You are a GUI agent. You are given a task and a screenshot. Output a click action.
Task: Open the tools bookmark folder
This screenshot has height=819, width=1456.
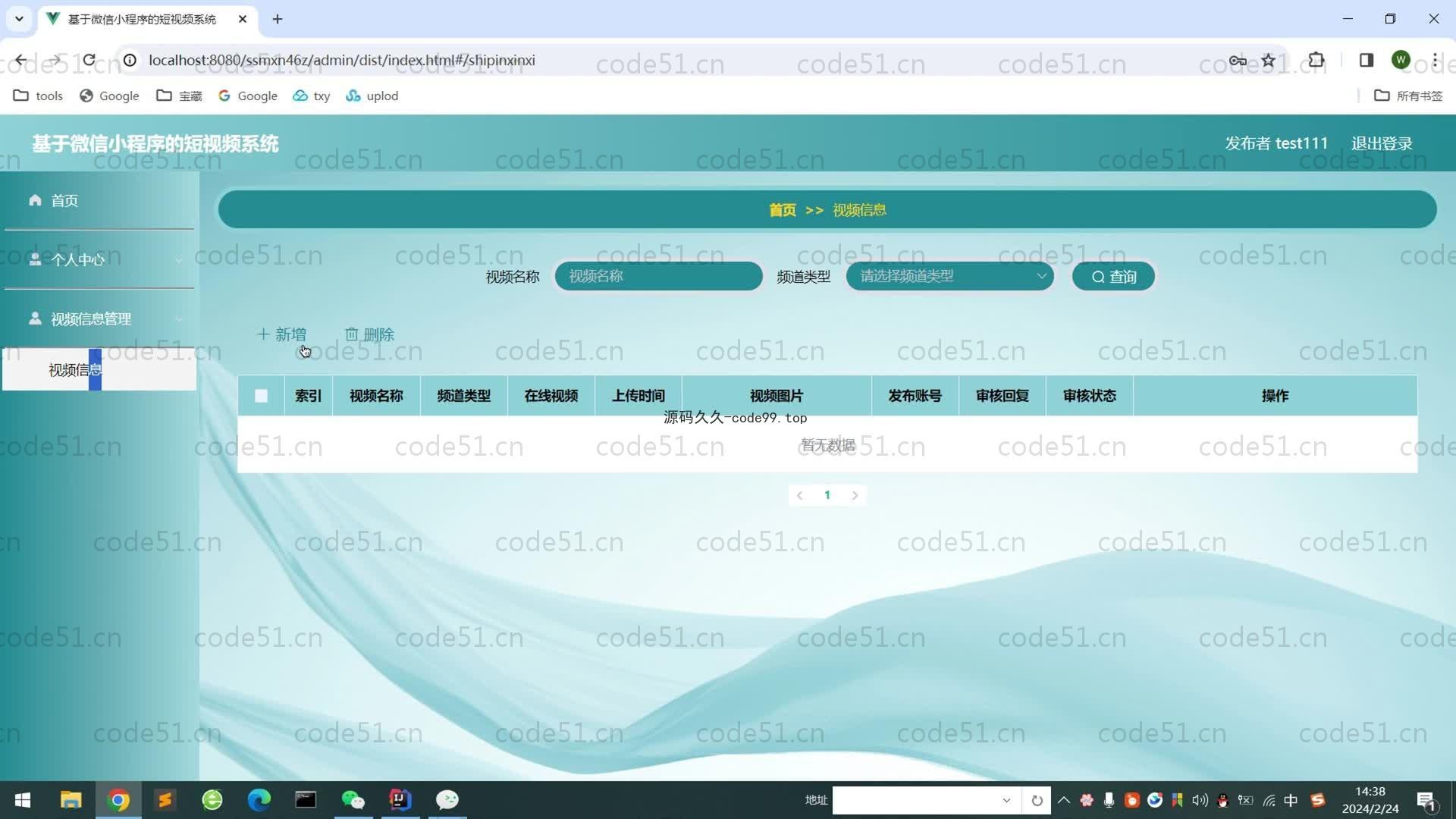click(x=39, y=96)
